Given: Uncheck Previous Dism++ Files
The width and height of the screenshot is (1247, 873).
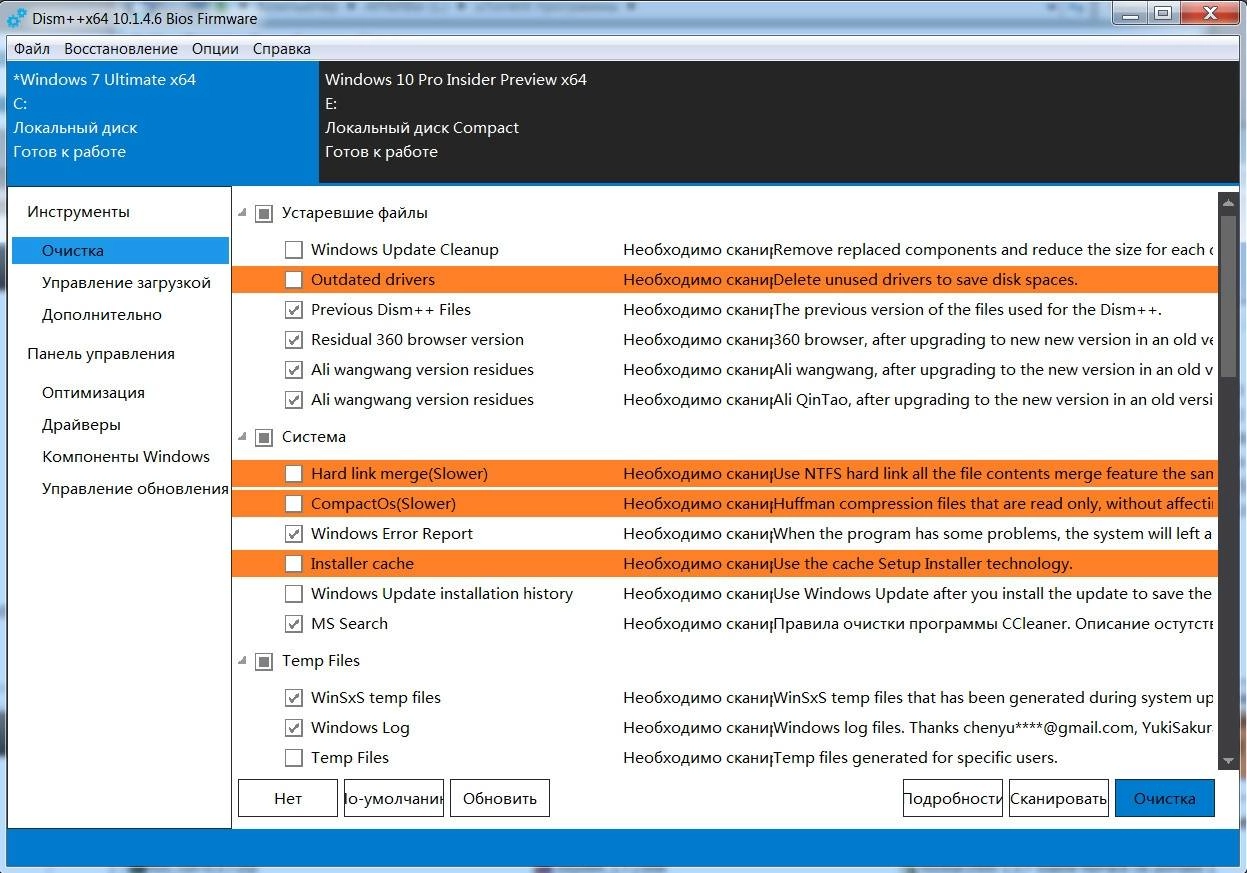Looking at the screenshot, I should point(293,310).
